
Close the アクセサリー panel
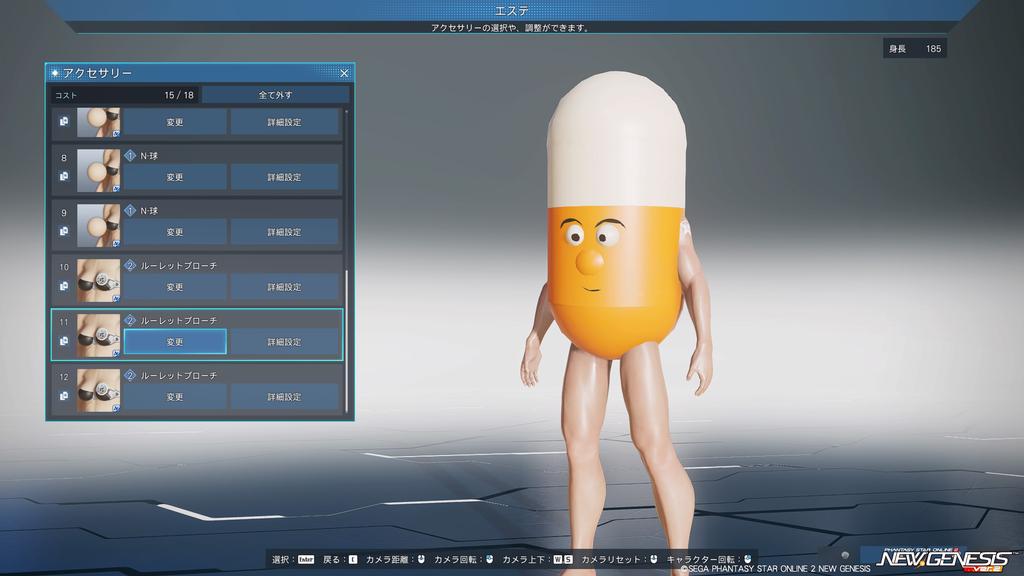344,73
